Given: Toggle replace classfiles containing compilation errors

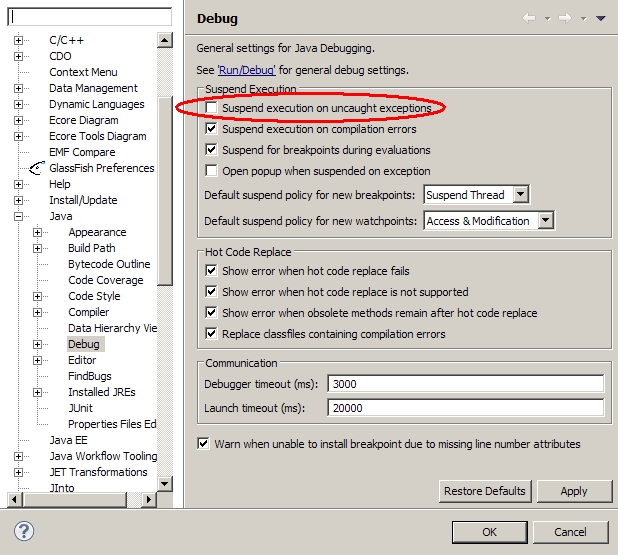Looking at the screenshot, I should (212, 334).
